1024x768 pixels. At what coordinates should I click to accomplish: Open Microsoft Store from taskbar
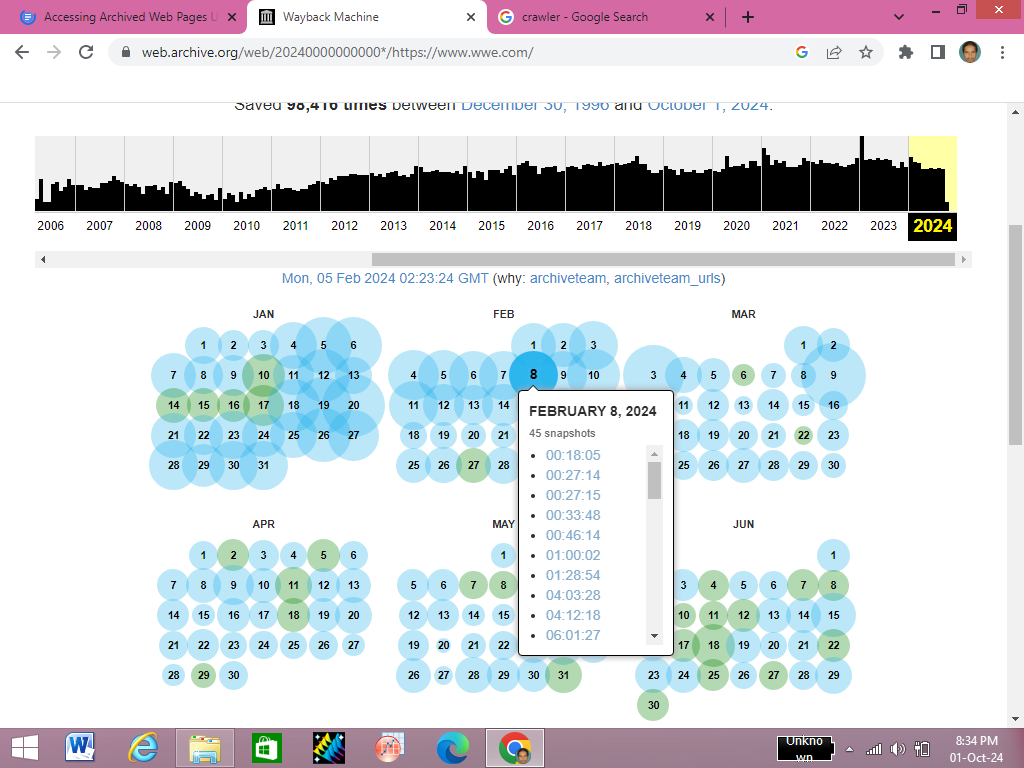(266, 748)
